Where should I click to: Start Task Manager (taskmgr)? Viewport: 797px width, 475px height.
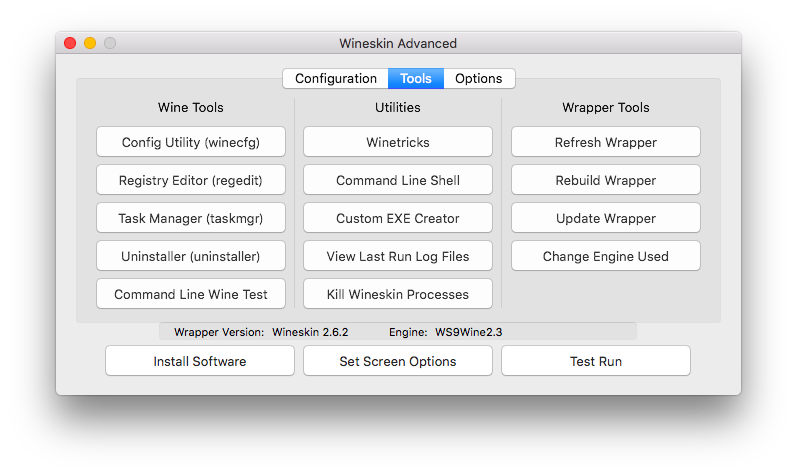tap(191, 218)
